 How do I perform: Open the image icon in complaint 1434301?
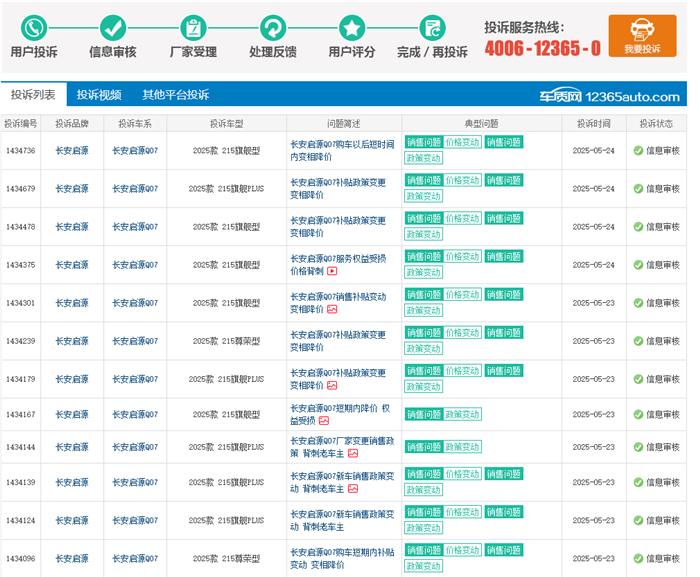332,309
